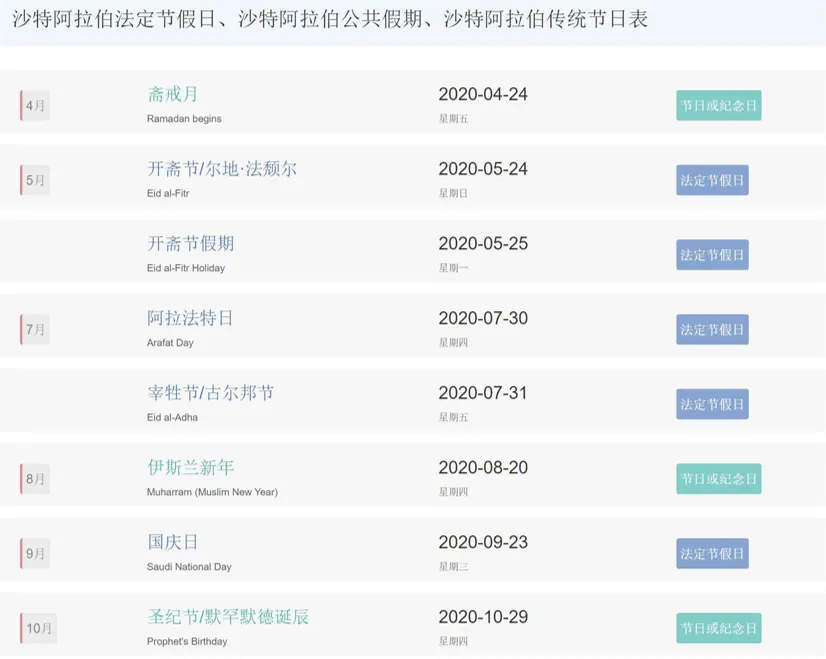
Task: Click the date 2020-04-24
Action: 483,94
